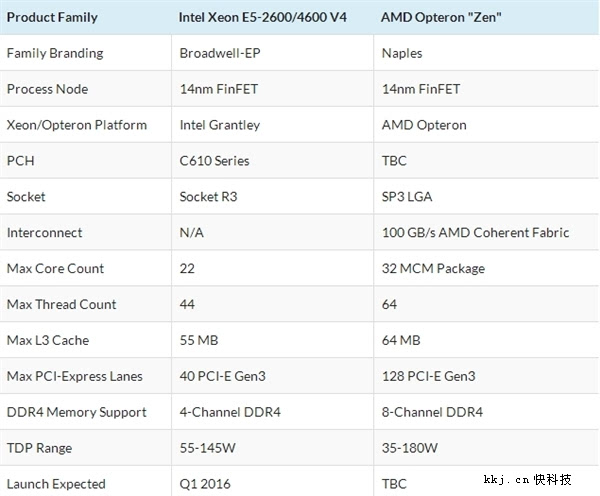The image size is (600, 496).
Task: Click the AMD Opteron "Zen" column header
Action: 439,17
